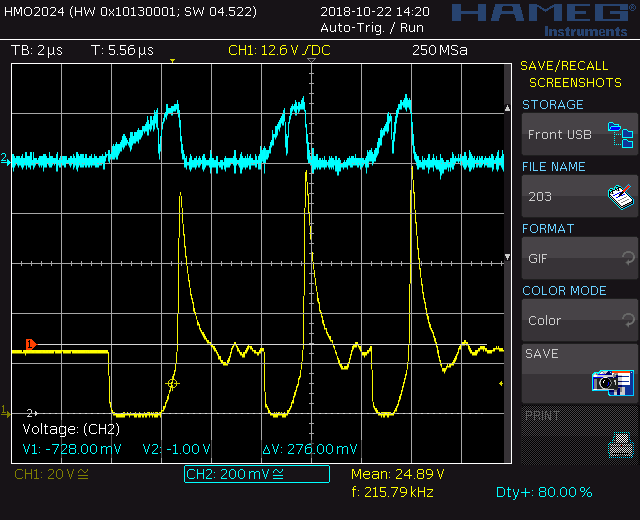The image size is (640, 520).
Task: Cycle the GIF format arrow icon
Action: point(628,258)
